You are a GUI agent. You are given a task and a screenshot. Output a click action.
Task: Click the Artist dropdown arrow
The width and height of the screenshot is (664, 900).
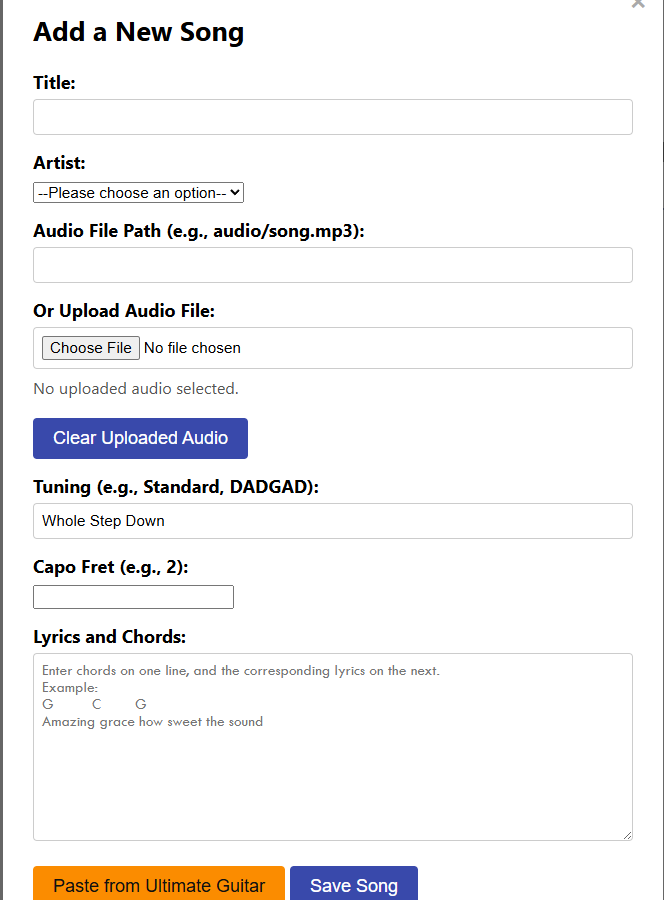(x=236, y=192)
